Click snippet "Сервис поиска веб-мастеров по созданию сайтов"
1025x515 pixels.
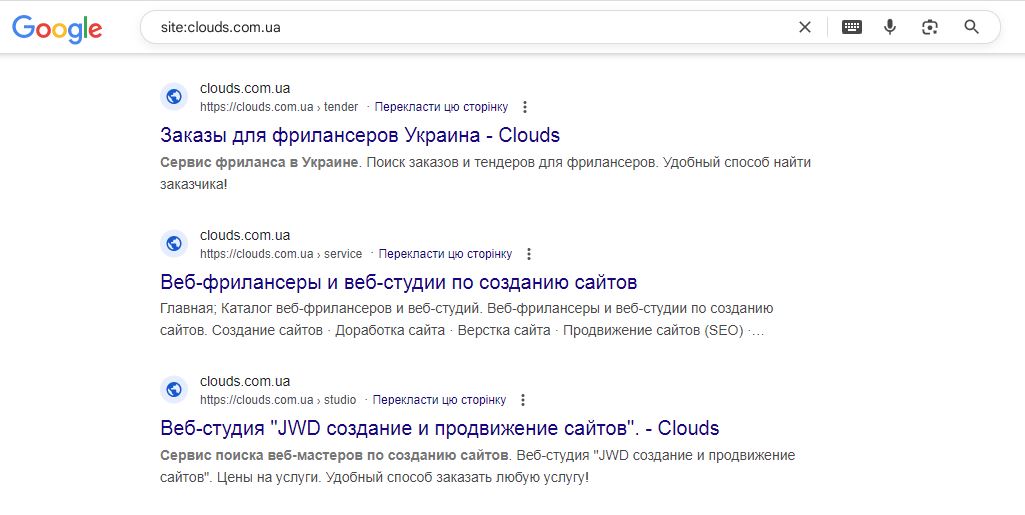pos(334,455)
